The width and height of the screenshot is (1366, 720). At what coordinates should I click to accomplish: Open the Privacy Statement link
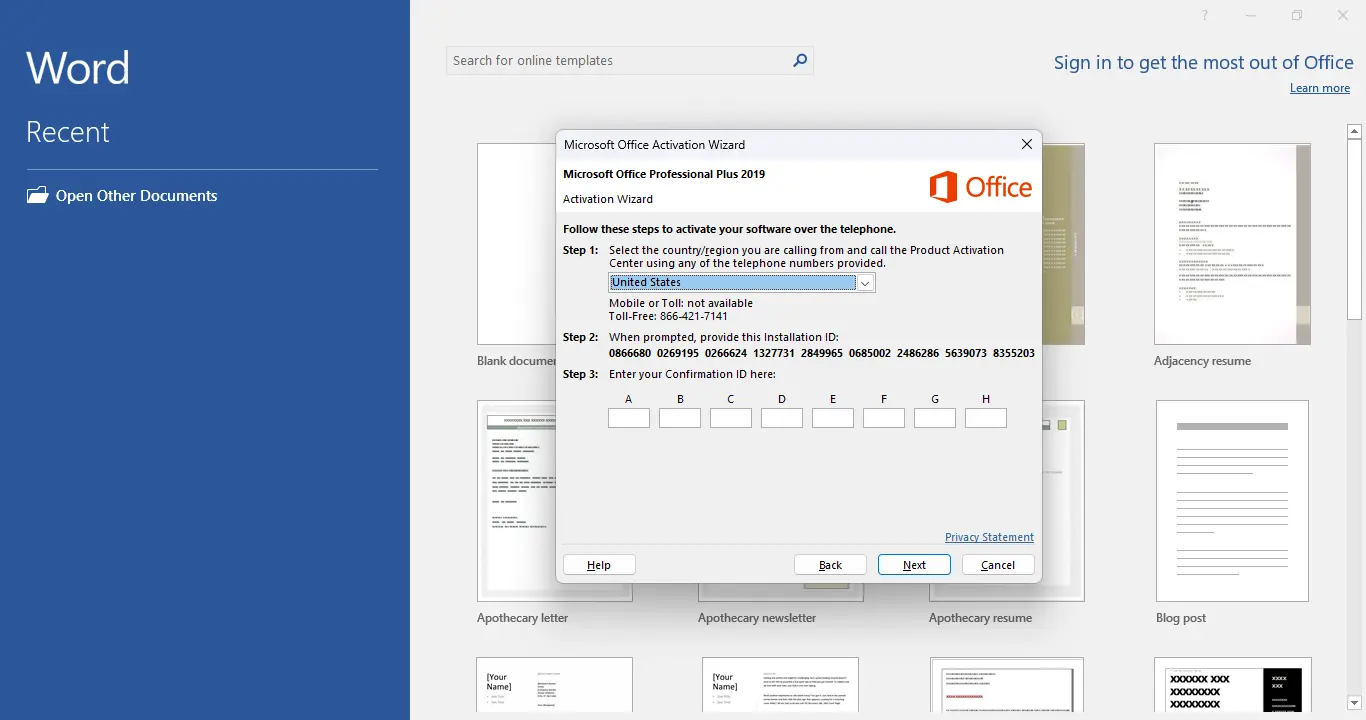tap(989, 537)
